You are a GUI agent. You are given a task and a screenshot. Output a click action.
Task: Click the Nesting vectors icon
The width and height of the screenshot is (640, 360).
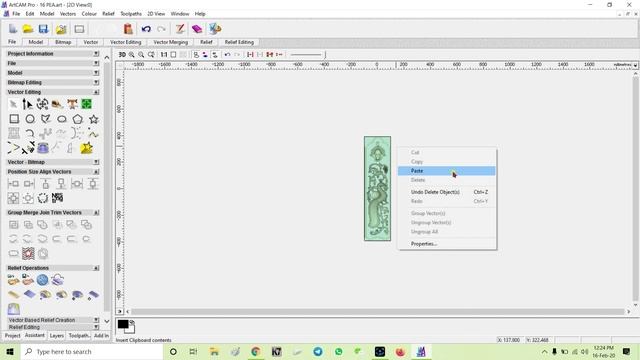[58, 198]
